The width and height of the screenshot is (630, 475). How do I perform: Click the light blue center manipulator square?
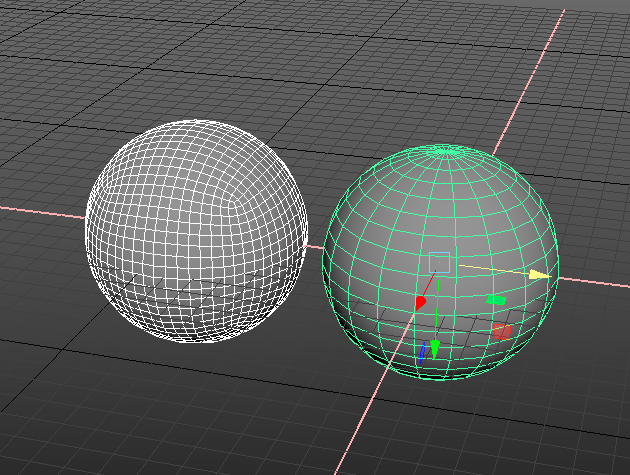pos(439,262)
